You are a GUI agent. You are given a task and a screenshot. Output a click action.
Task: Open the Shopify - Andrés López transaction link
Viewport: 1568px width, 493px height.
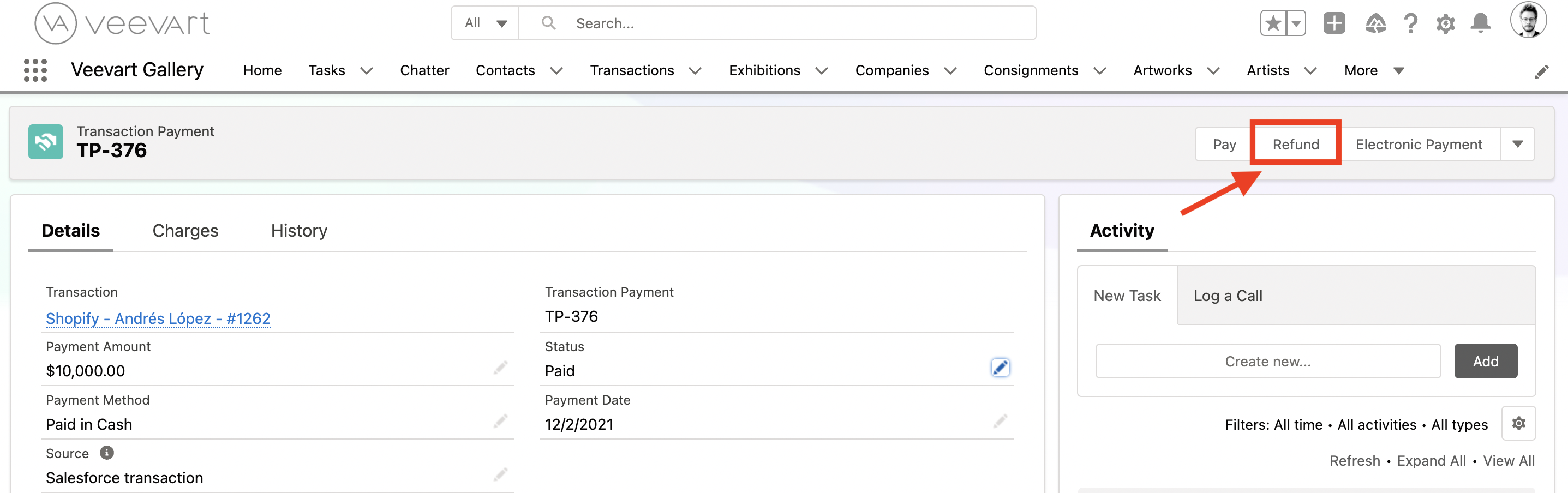157,318
